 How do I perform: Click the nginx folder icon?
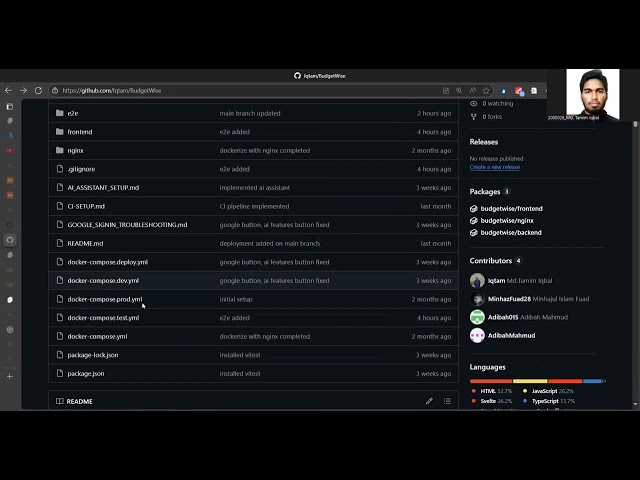point(60,150)
